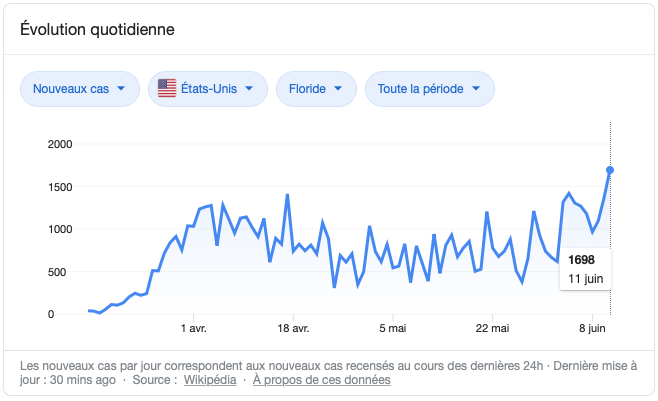Expand the Toute la période time range
Image resolution: width=658 pixels, height=401 pixels.
tap(430, 89)
